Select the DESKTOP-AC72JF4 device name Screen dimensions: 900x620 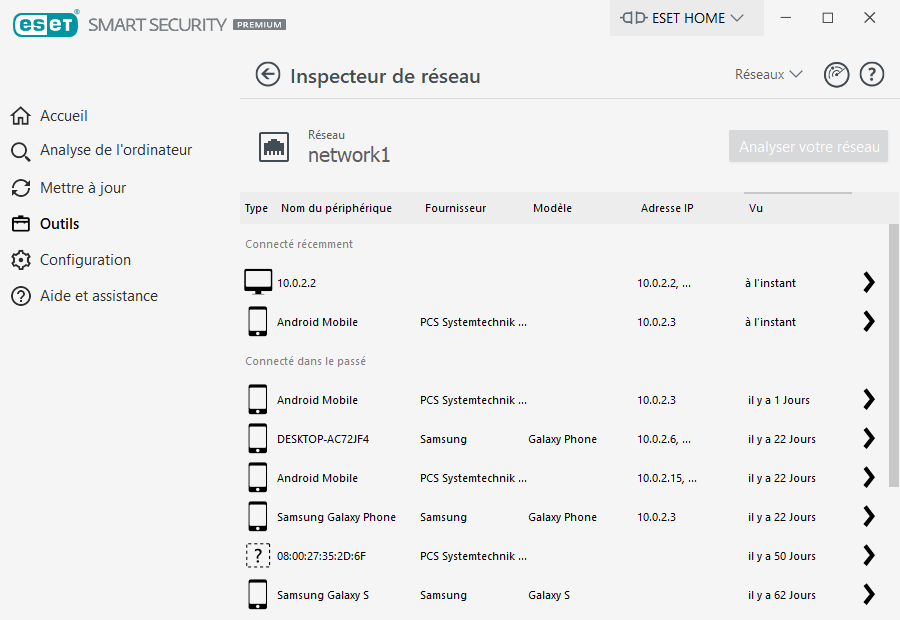point(323,439)
